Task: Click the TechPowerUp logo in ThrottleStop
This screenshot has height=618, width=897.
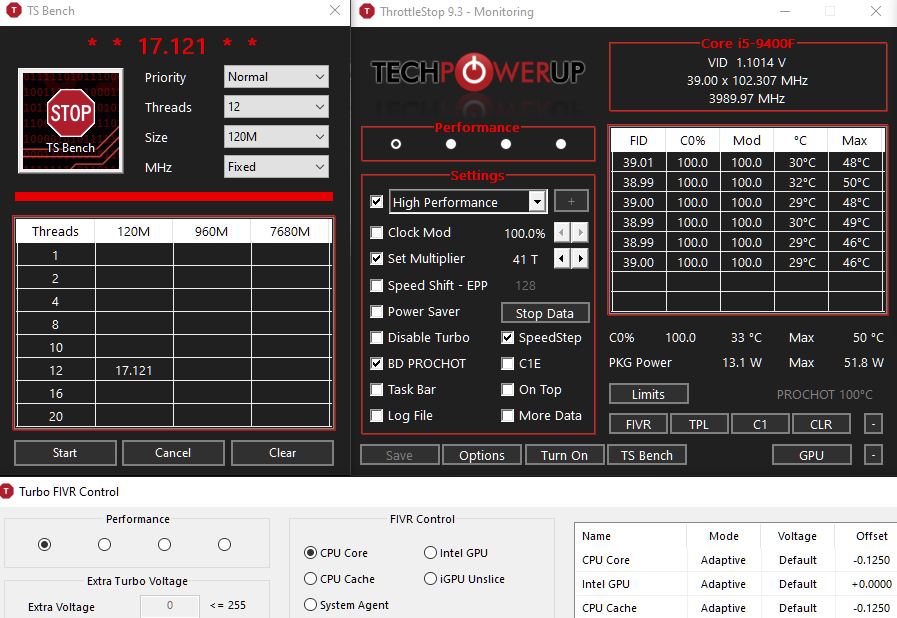Action: pyautogui.click(x=478, y=72)
